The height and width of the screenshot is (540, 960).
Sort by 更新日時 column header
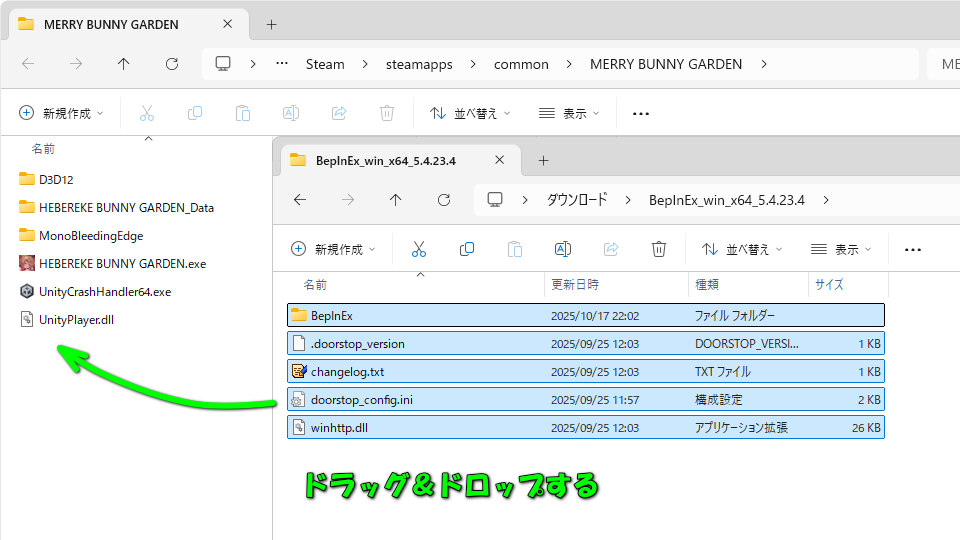click(x=577, y=285)
